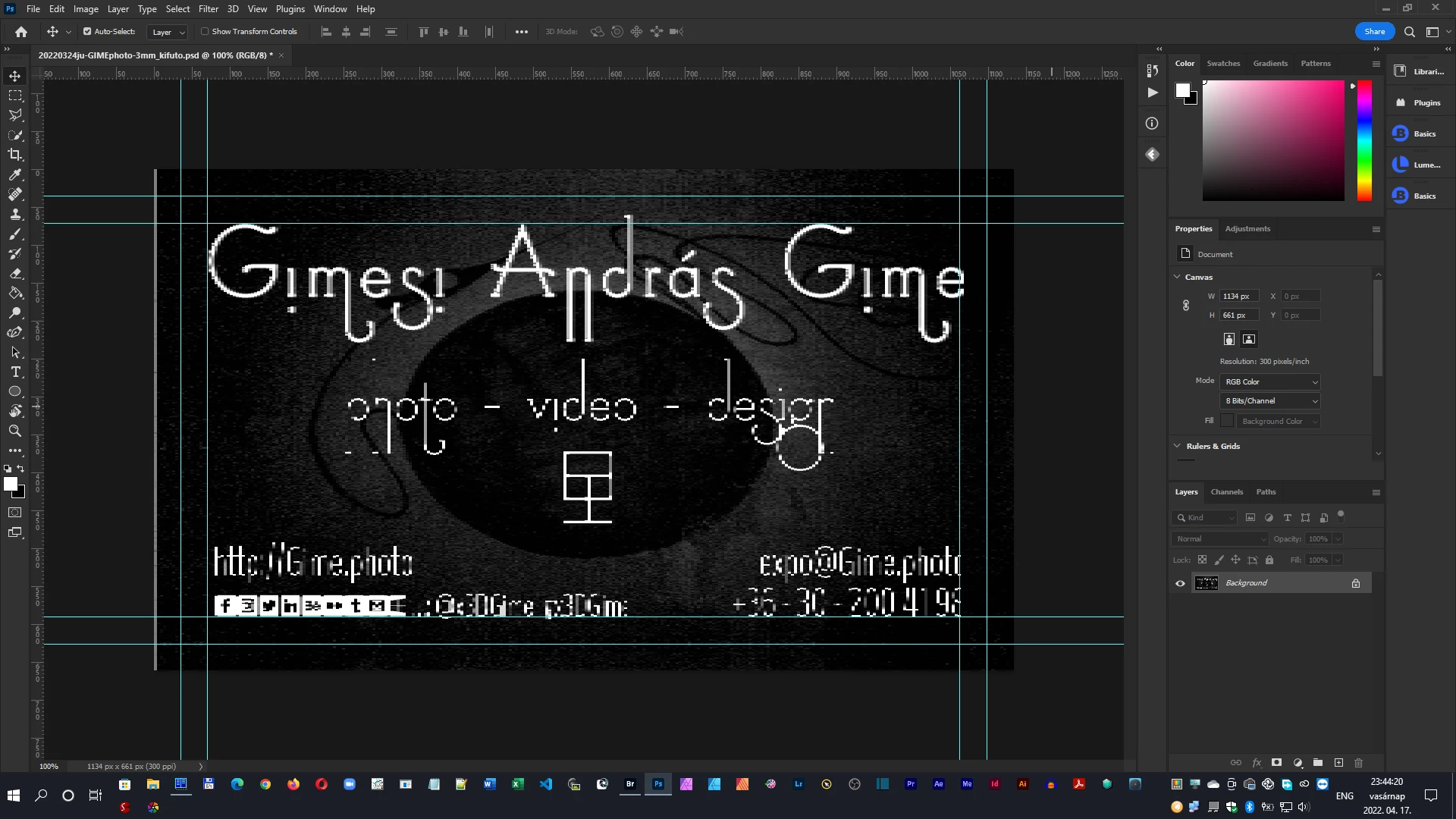The width and height of the screenshot is (1456, 819).
Task: Select the Eraser tool
Action: tap(15, 273)
